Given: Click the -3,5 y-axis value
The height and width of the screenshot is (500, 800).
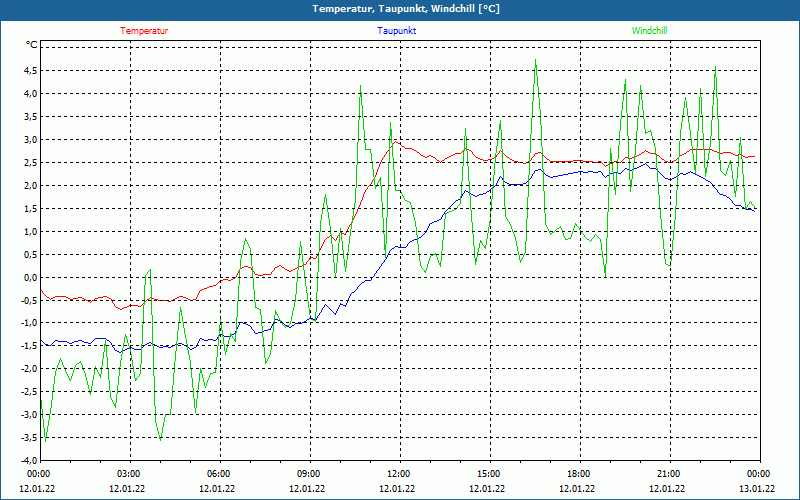Looking at the screenshot, I should click(x=29, y=437).
